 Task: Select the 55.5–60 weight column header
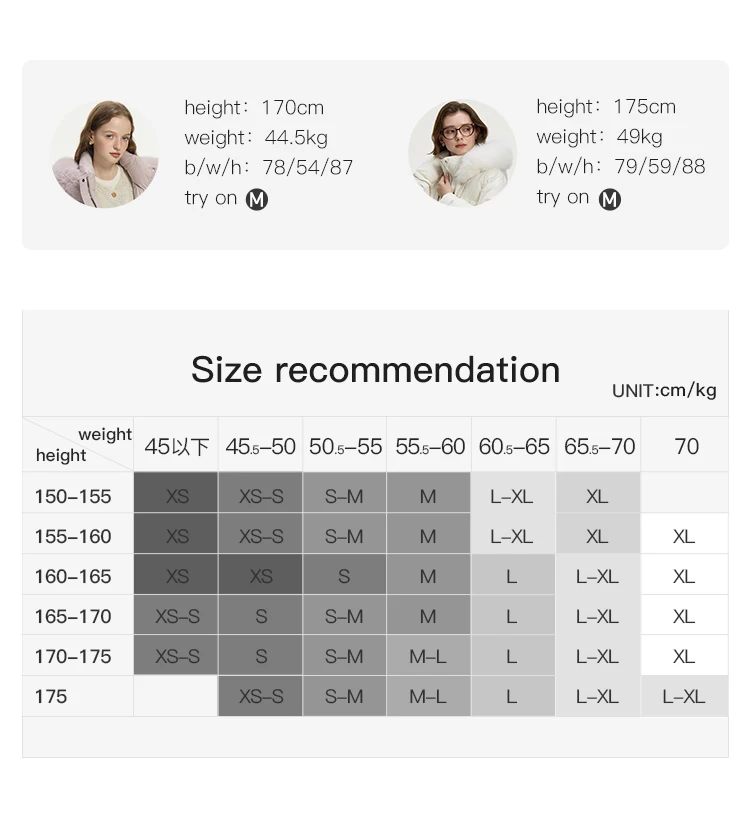coord(429,447)
